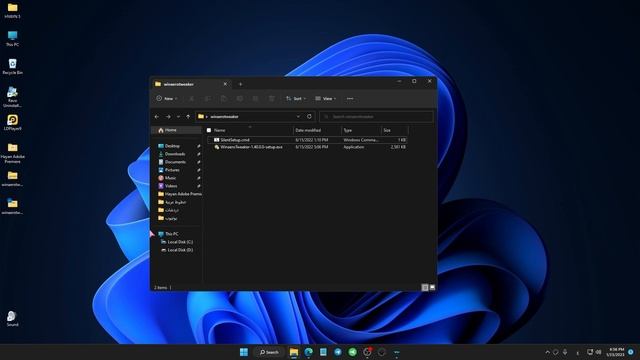Switch to details view in status bar
Screen dimensions: 640x360
[425, 288]
